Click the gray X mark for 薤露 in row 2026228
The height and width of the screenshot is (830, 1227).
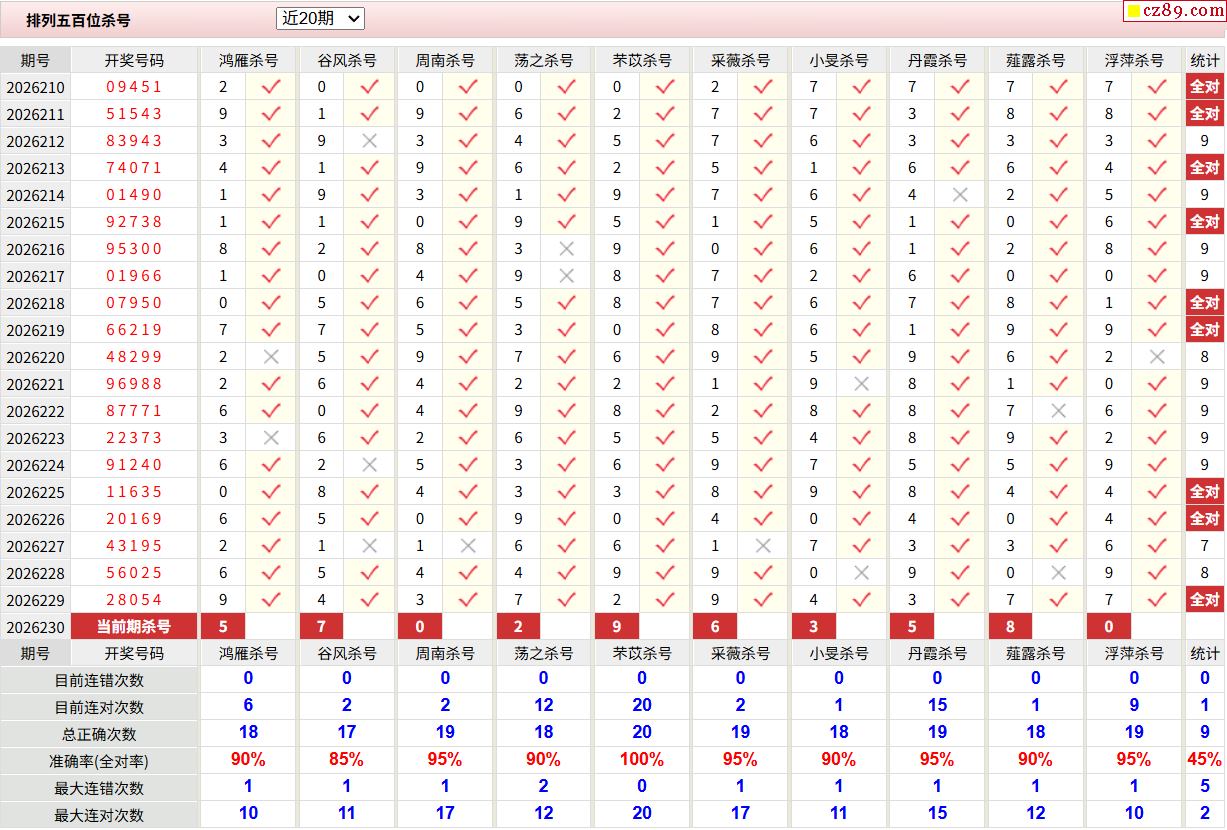tap(1059, 573)
